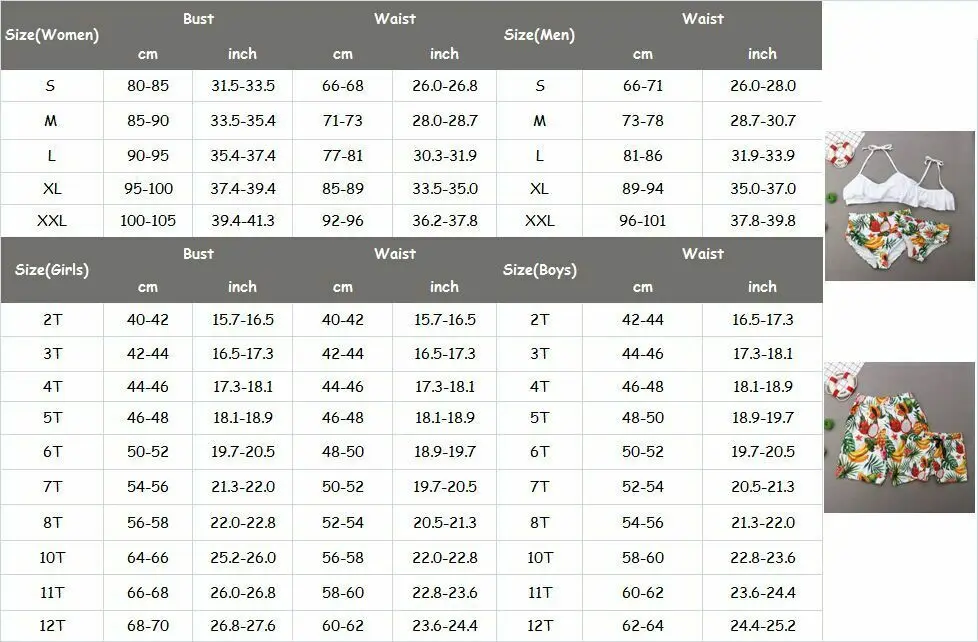978x642 pixels.
Task: Click the boys 2T waist 16.5-17.3 inch cell
Action: click(x=763, y=320)
